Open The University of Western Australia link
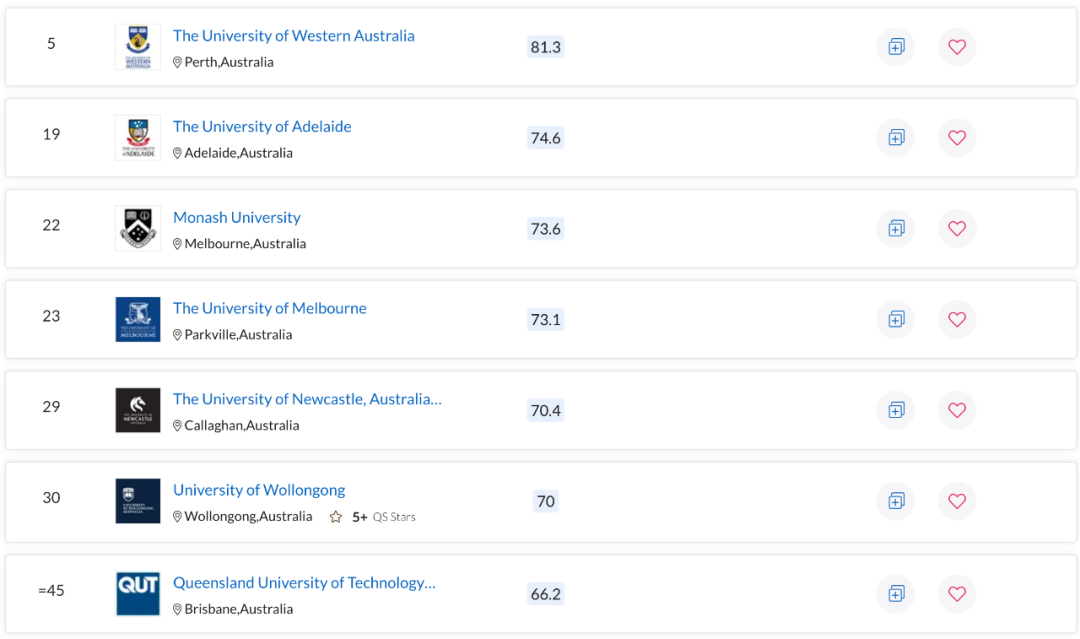Screen dimensions: 1080x639 pos(294,35)
